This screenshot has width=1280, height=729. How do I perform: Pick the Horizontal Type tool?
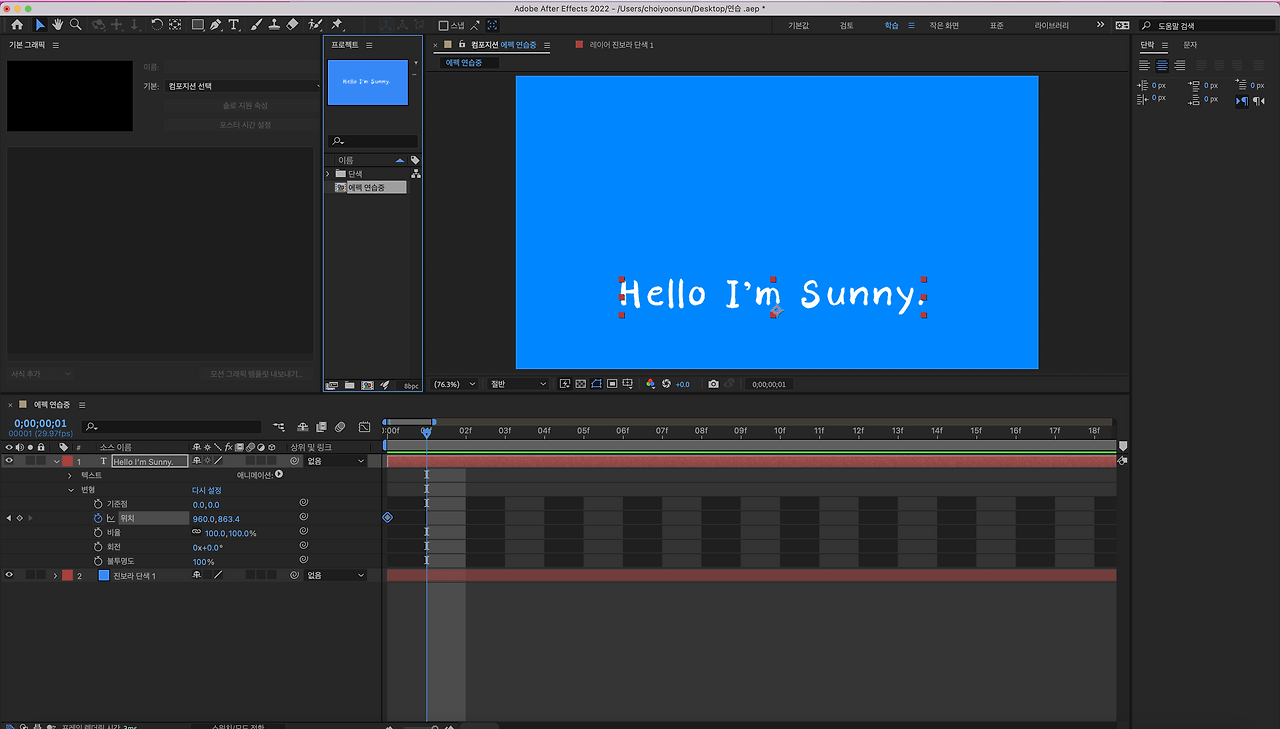(x=234, y=25)
